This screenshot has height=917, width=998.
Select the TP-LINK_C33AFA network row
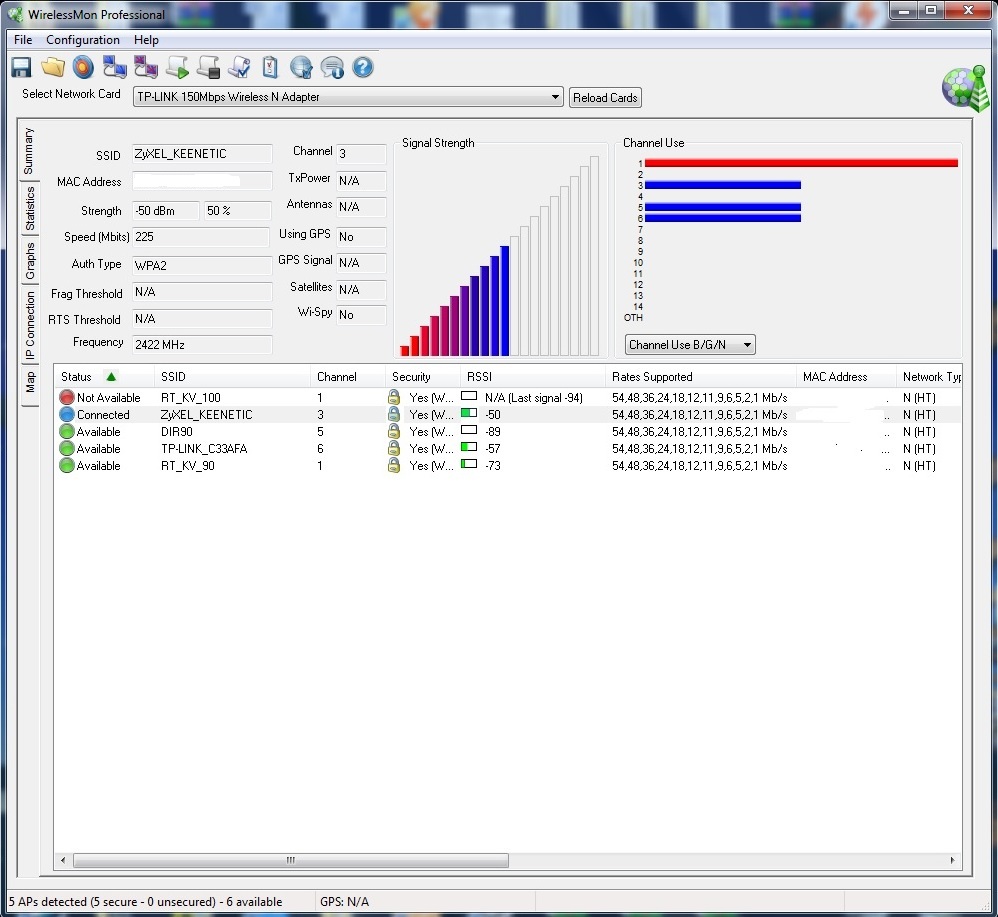coord(204,449)
